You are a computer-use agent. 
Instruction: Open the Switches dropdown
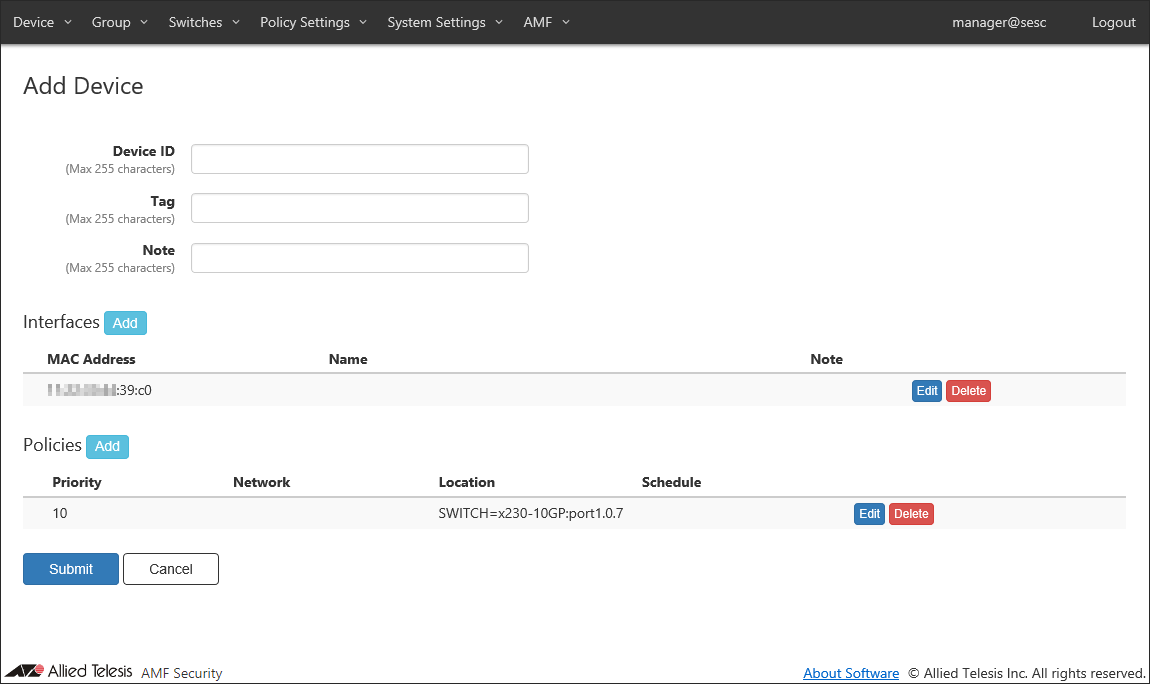[x=204, y=22]
